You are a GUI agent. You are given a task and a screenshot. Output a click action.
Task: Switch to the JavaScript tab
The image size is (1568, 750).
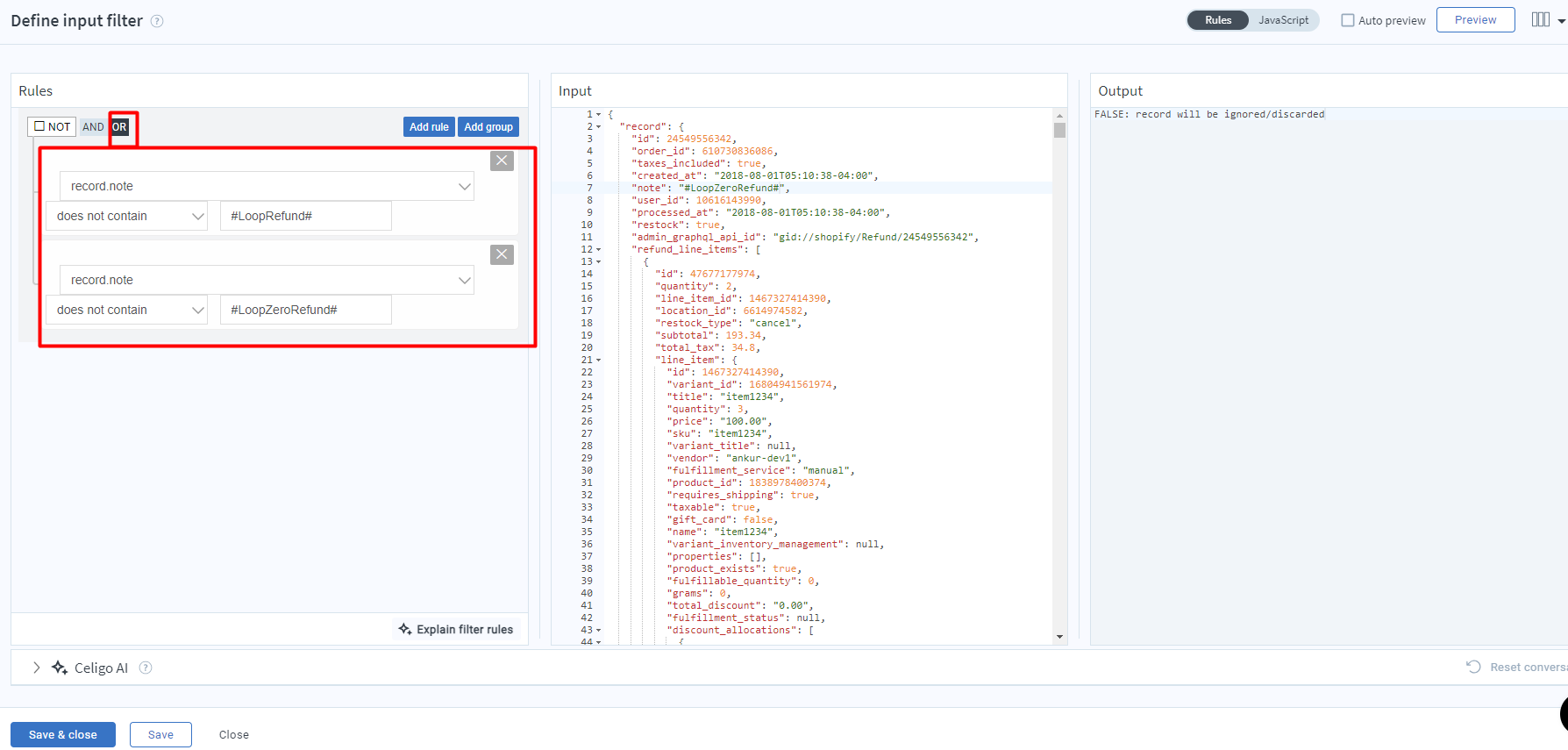coord(1283,20)
